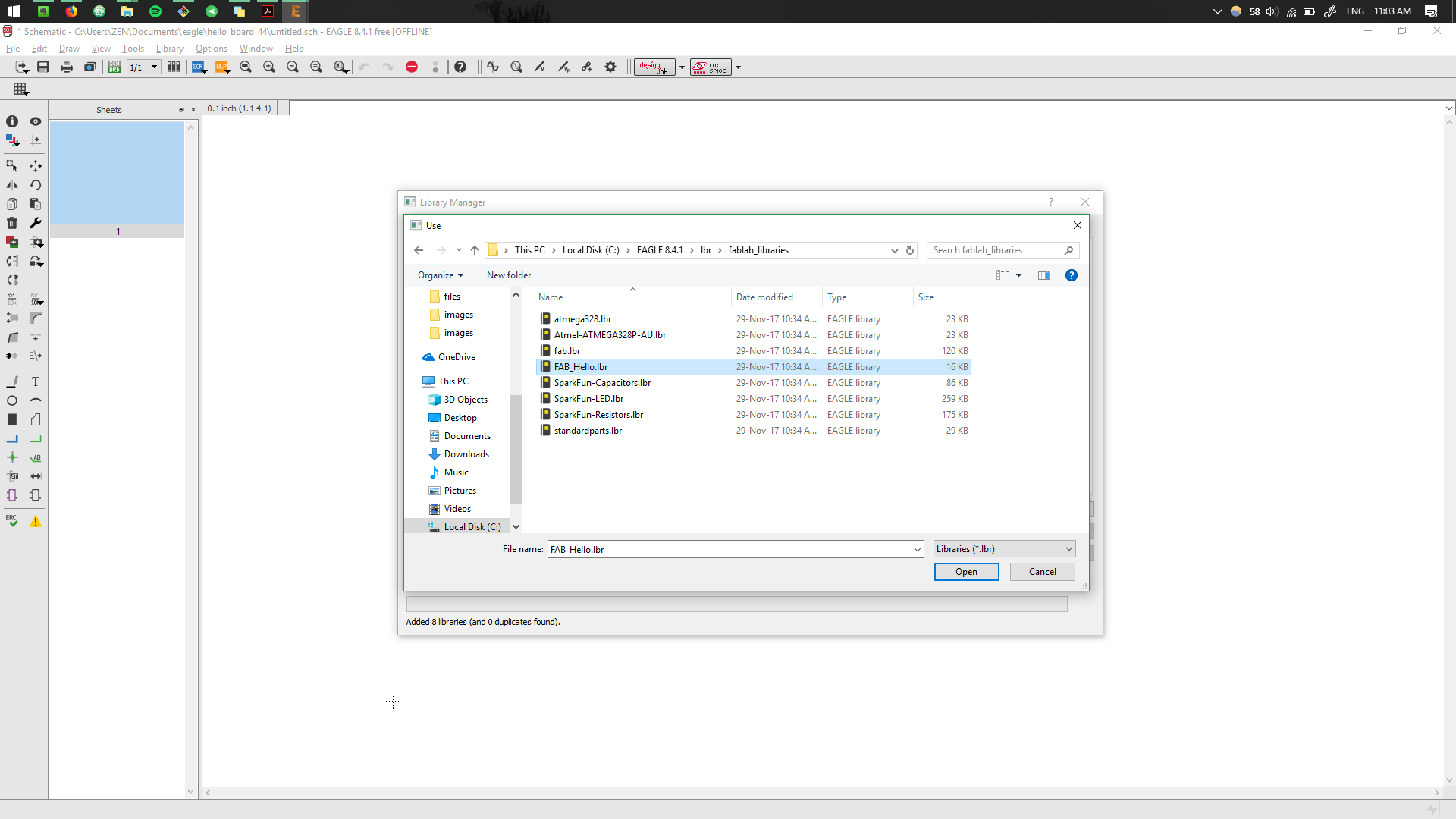Select the Text tool (T) in left palette

click(x=36, y=381)
